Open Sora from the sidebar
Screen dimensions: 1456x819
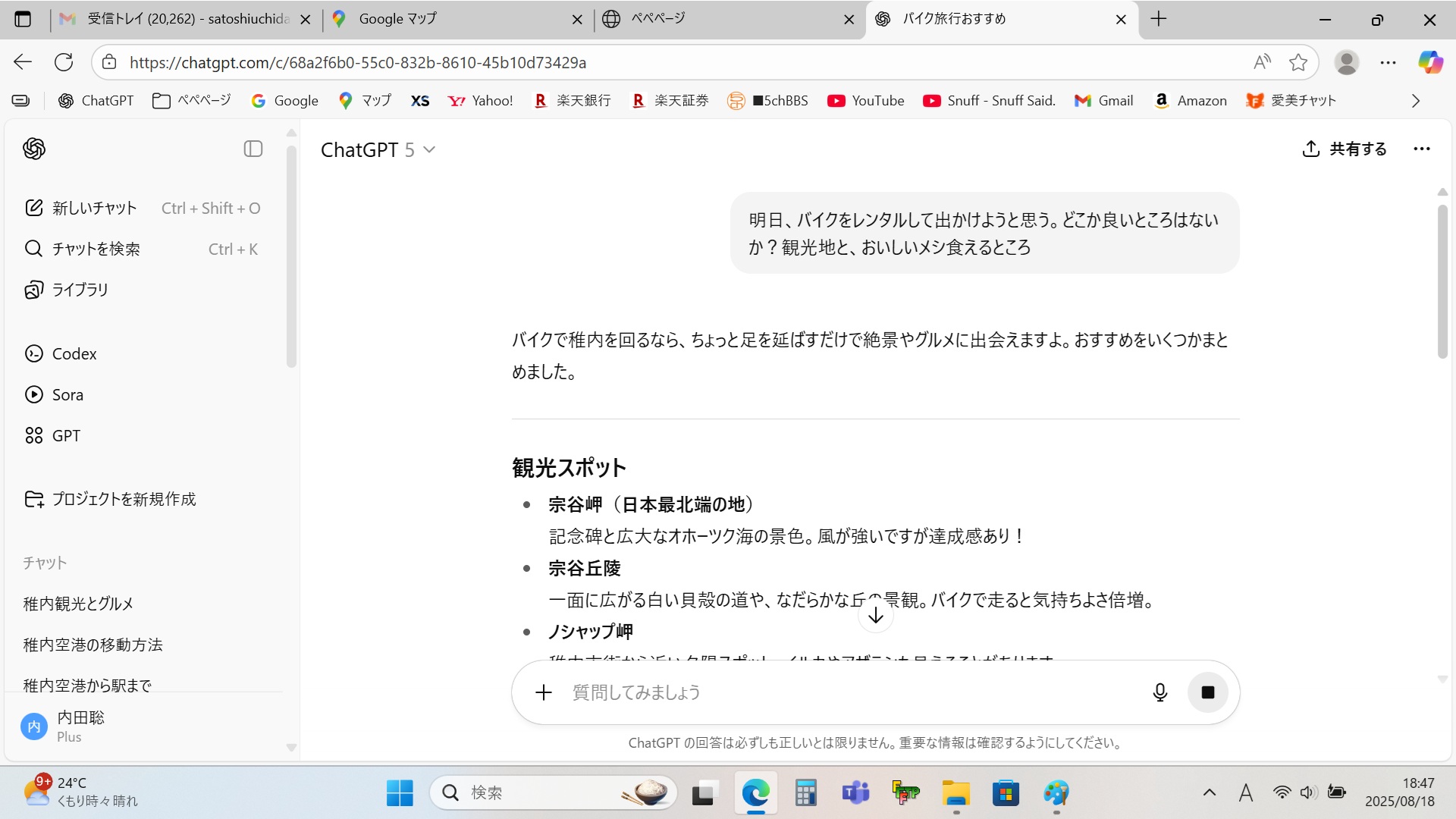pyautogui.click(x=143, y=394)
